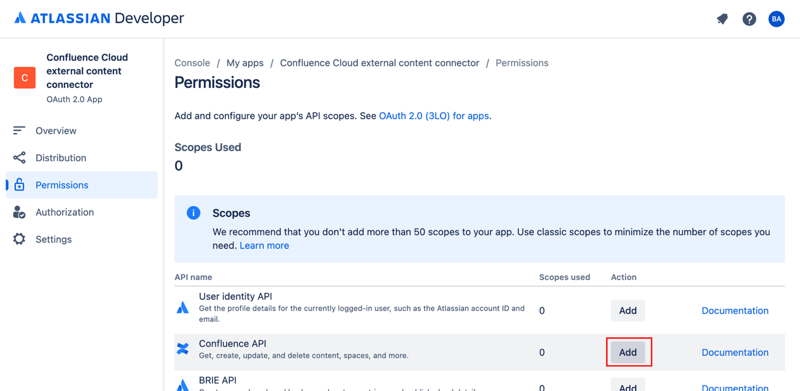This screenshot has width=800, height=391.
Task: Select the Settings gear icon
Action: coord(19,239)
